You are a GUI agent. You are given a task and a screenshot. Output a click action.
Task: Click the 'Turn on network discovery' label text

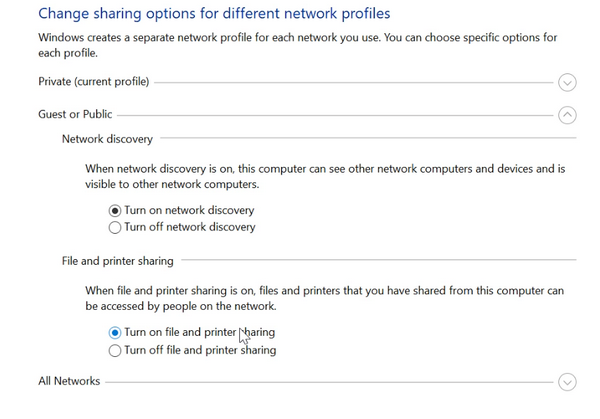click(189, 211)
